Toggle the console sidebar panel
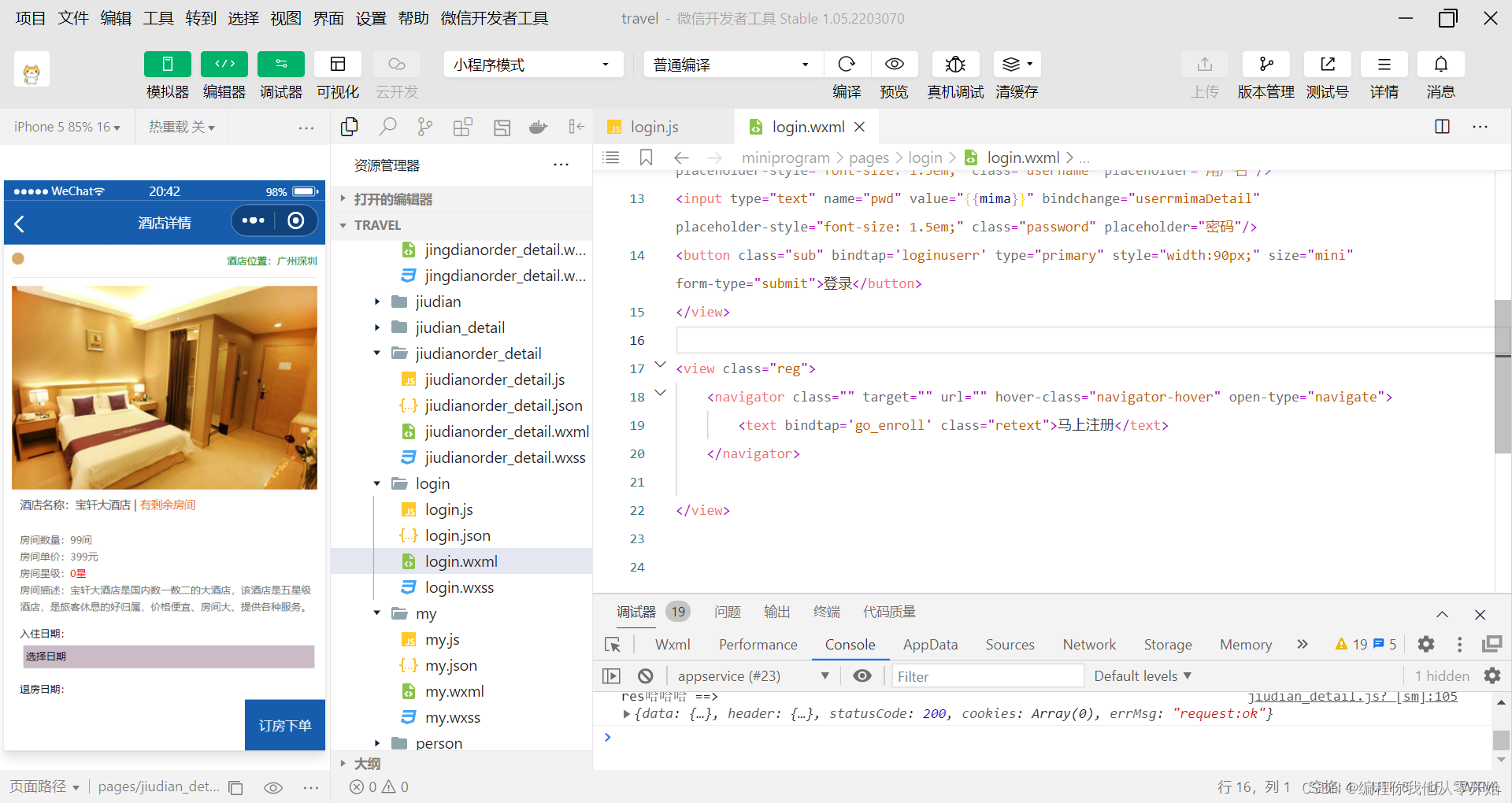 (611, 676)
